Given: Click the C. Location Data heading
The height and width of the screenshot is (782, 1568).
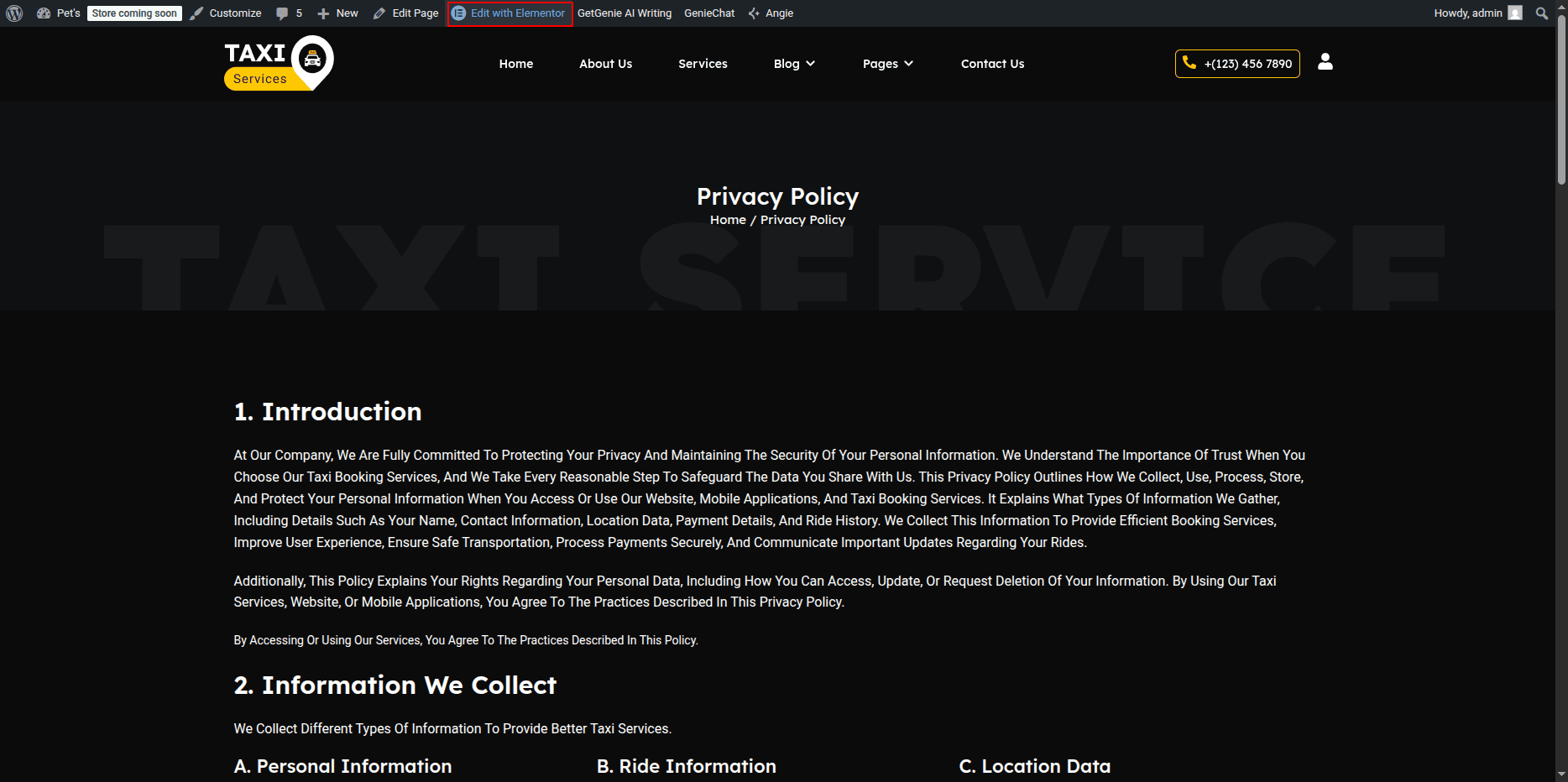Looking at the screenshot, I should click(1034, 766).
